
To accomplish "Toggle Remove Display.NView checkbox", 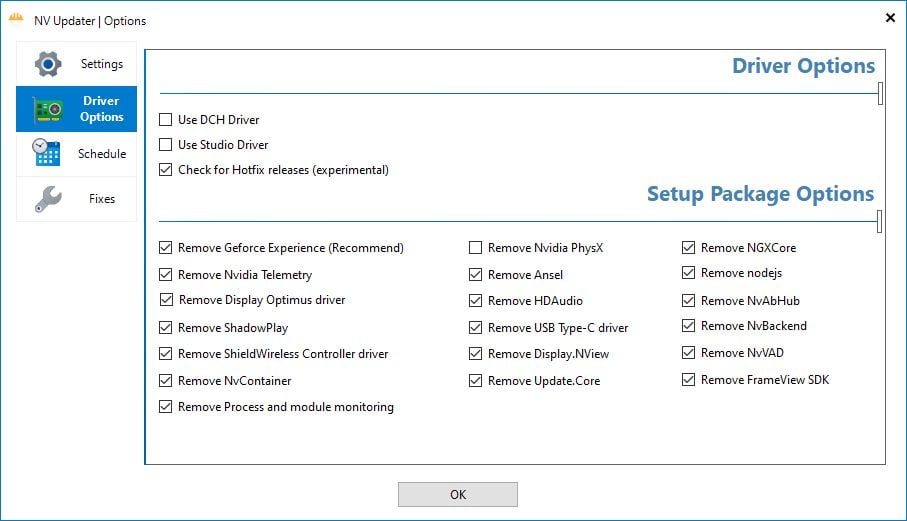I will 475,354.
